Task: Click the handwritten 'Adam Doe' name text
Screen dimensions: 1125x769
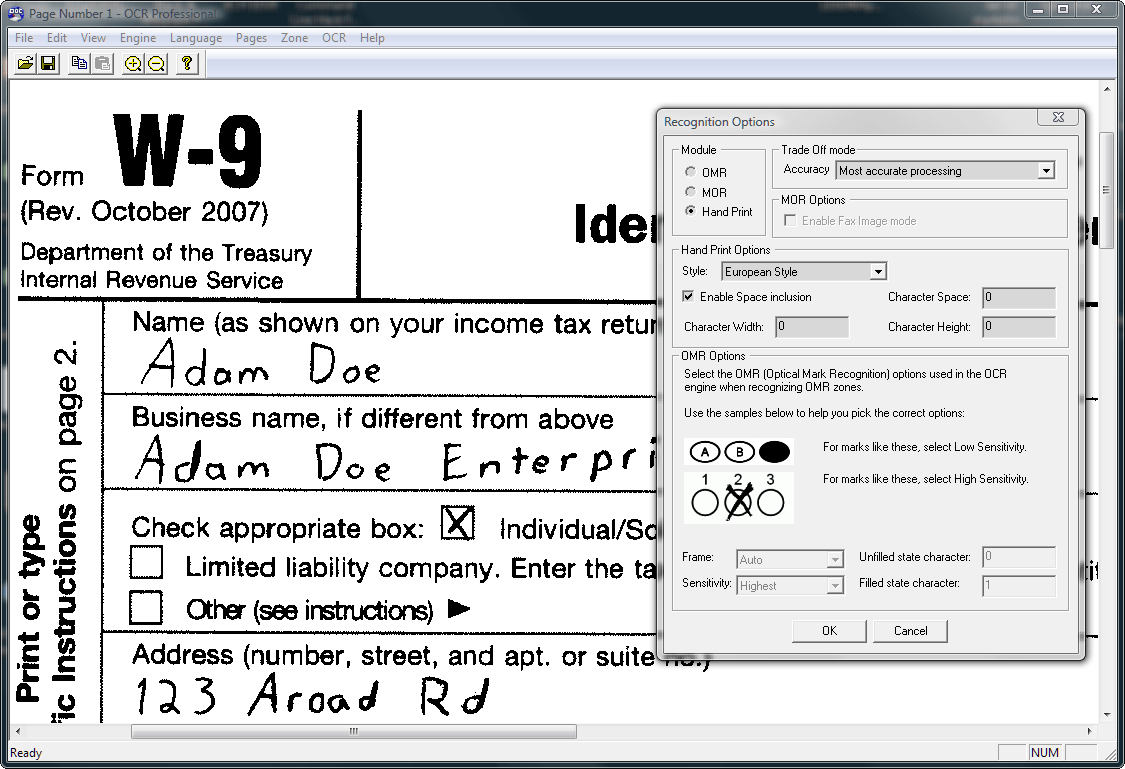Action: (x=261, y=364)
